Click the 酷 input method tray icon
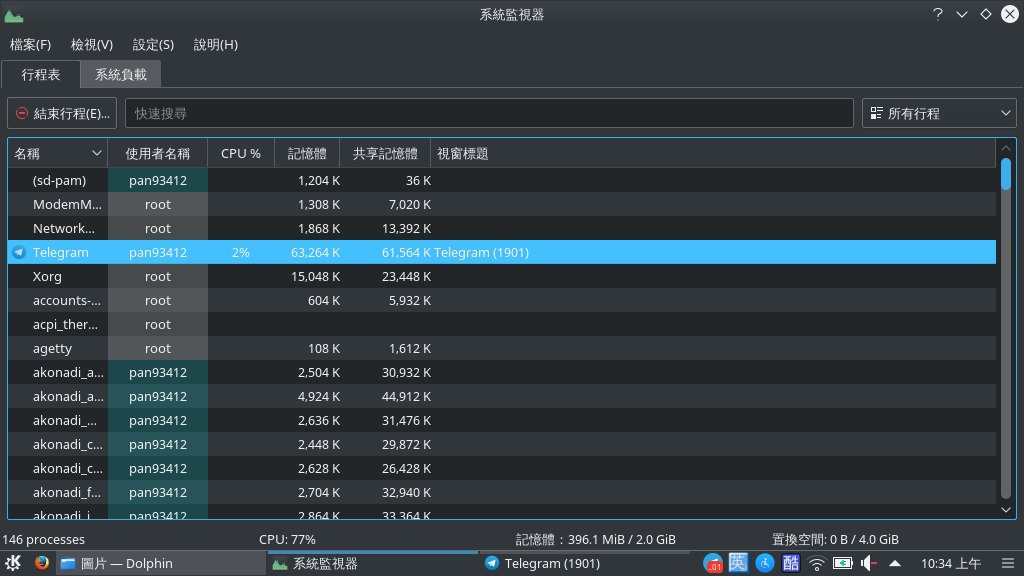This screenshot has width=1024, height=576. pyautogui.click(x=791, y=563)
